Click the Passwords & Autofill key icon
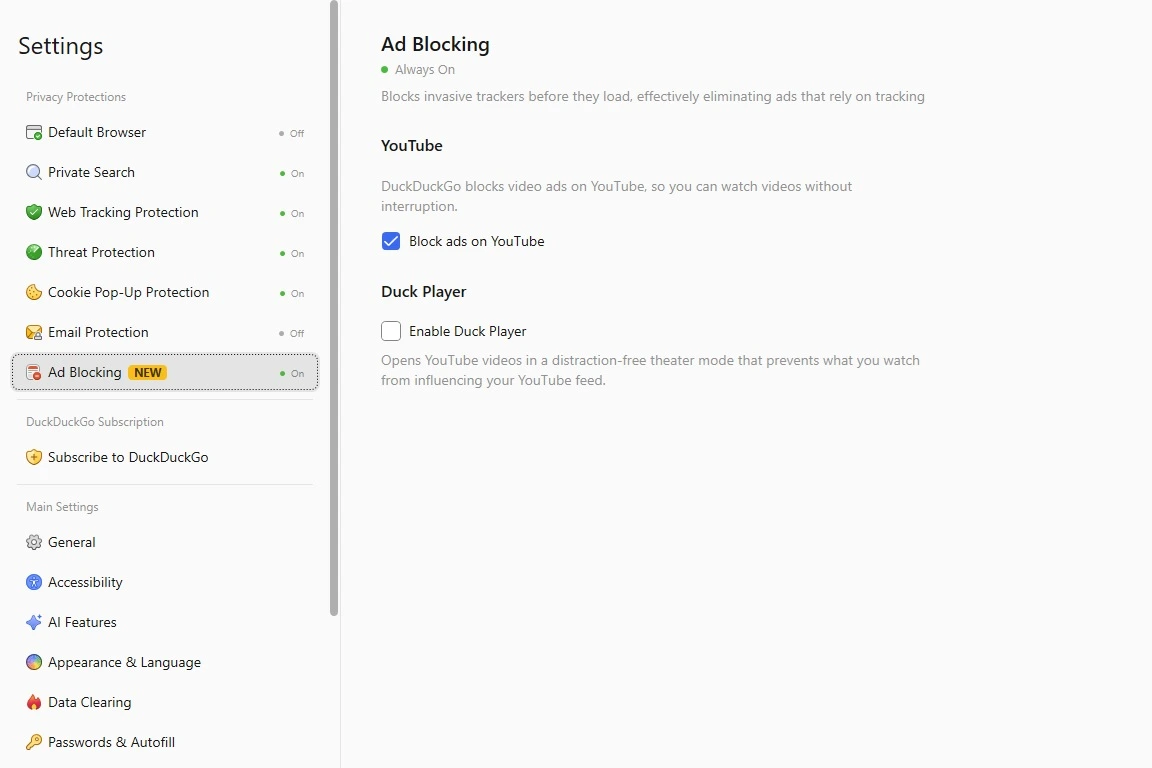The width and height of the screenshot is (1152, 768). tap(34, 742)
